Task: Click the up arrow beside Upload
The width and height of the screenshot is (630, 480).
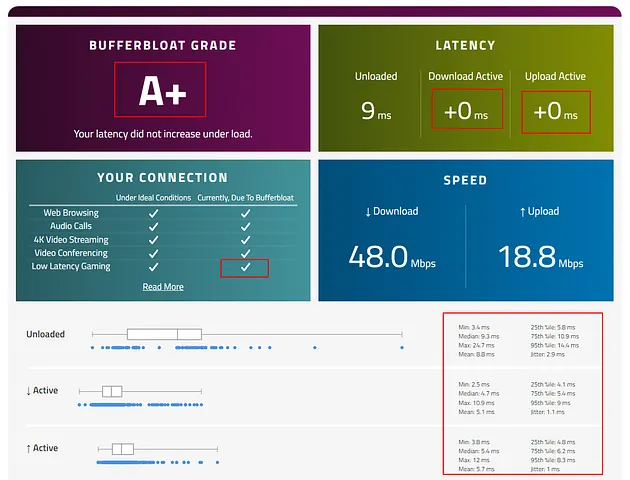Action: (x=522, y=212)
